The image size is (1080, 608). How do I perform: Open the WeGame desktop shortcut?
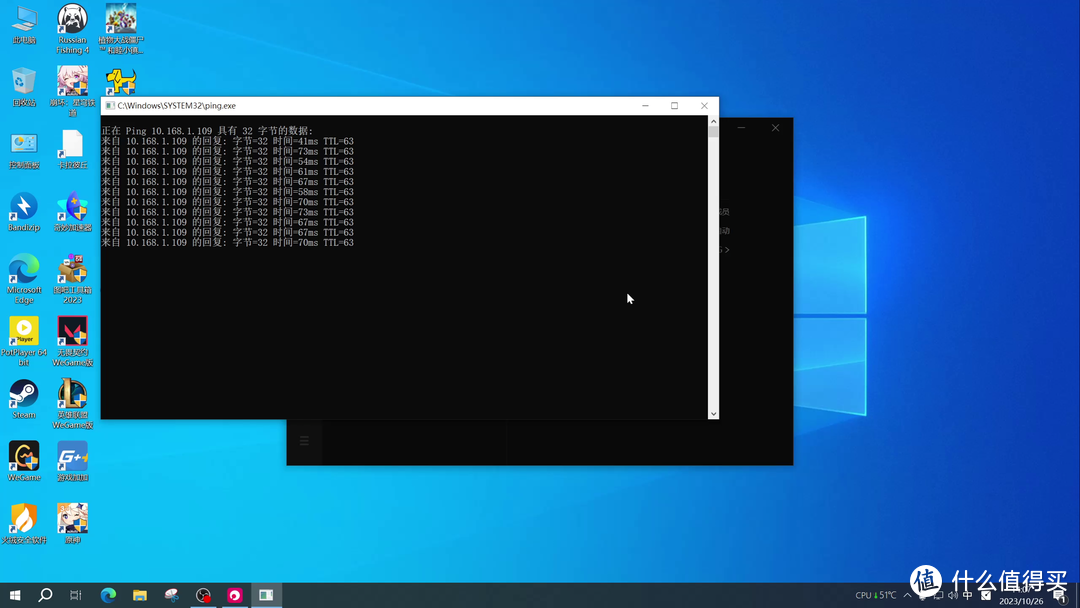[x=24, y=456]
